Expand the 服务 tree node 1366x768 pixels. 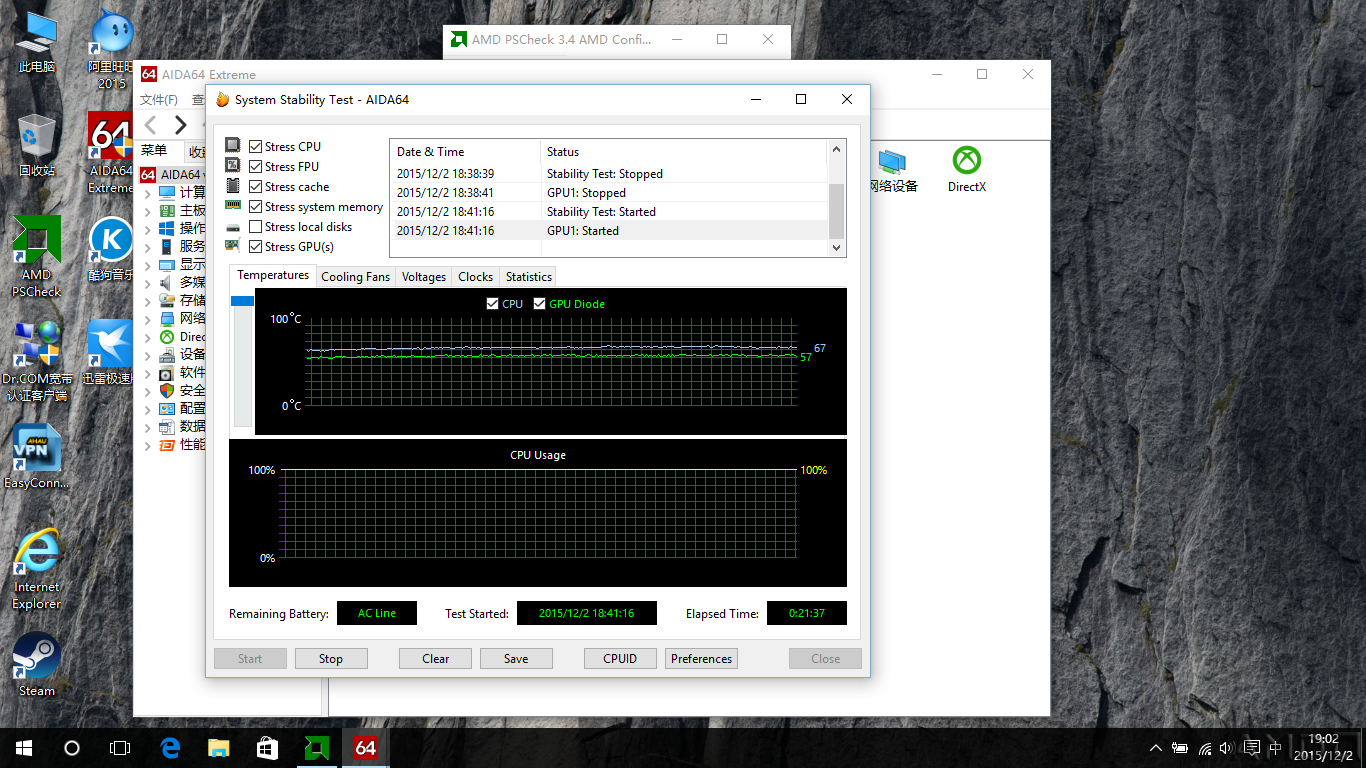(148, 247)
